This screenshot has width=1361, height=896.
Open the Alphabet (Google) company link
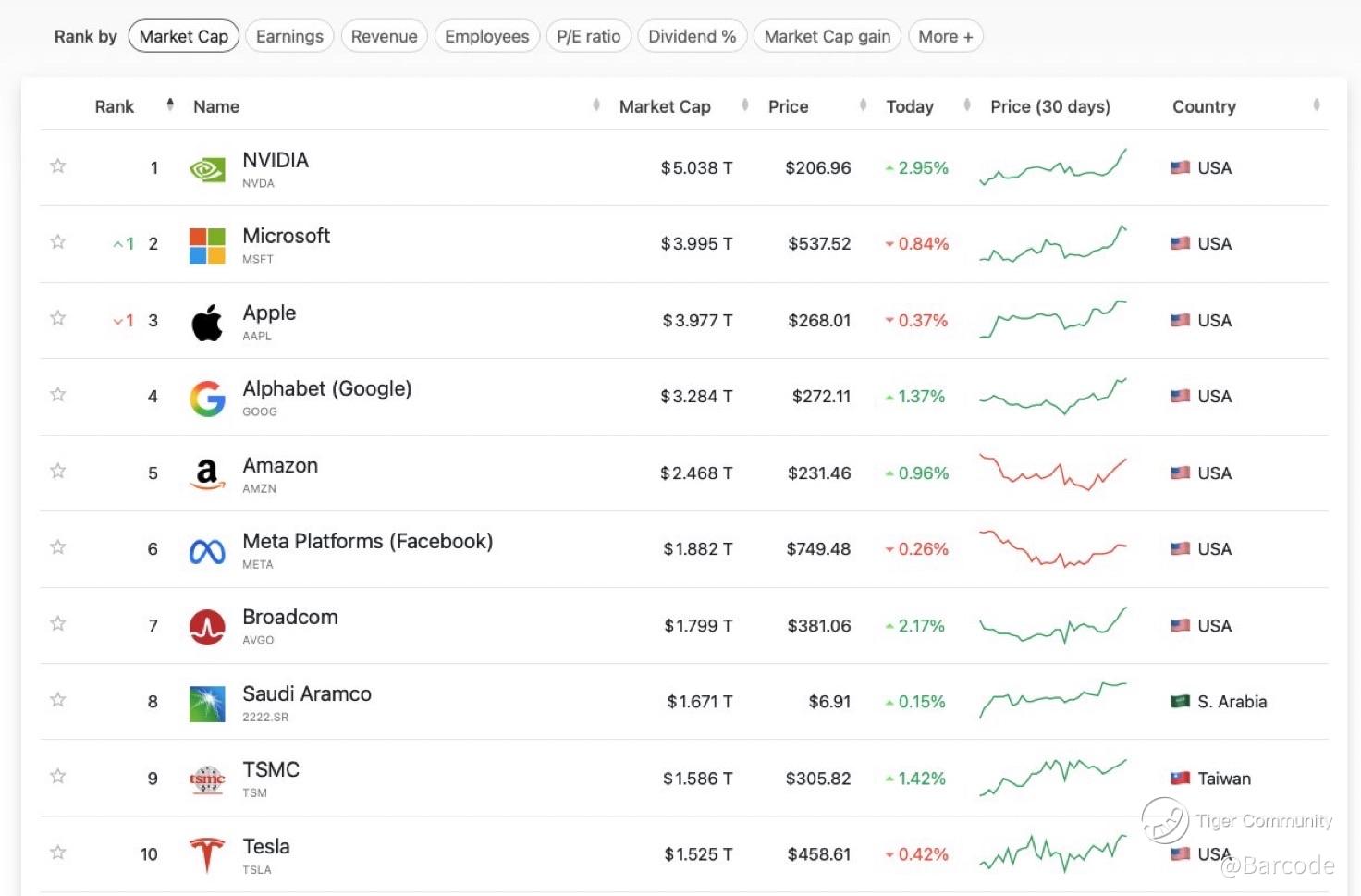(x=326, y=389)
